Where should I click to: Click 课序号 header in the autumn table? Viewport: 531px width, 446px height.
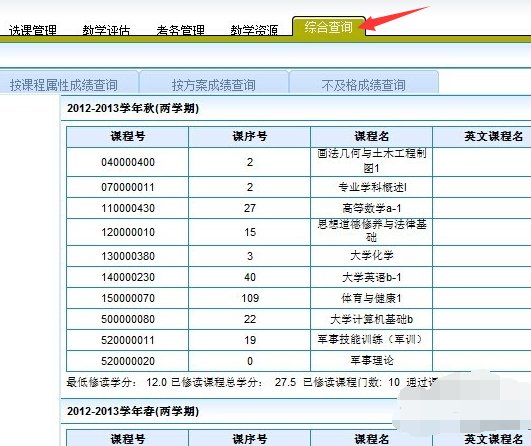click(250, 136)
